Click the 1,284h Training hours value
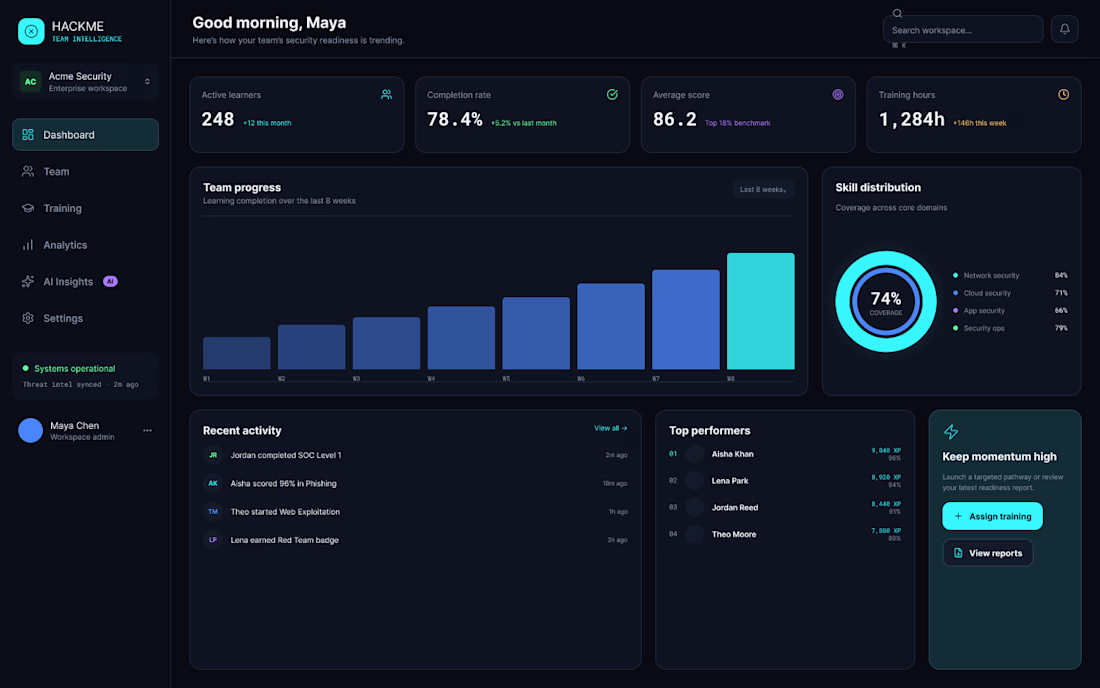Viewport: 1100px width, 688px height. (911, 120)
